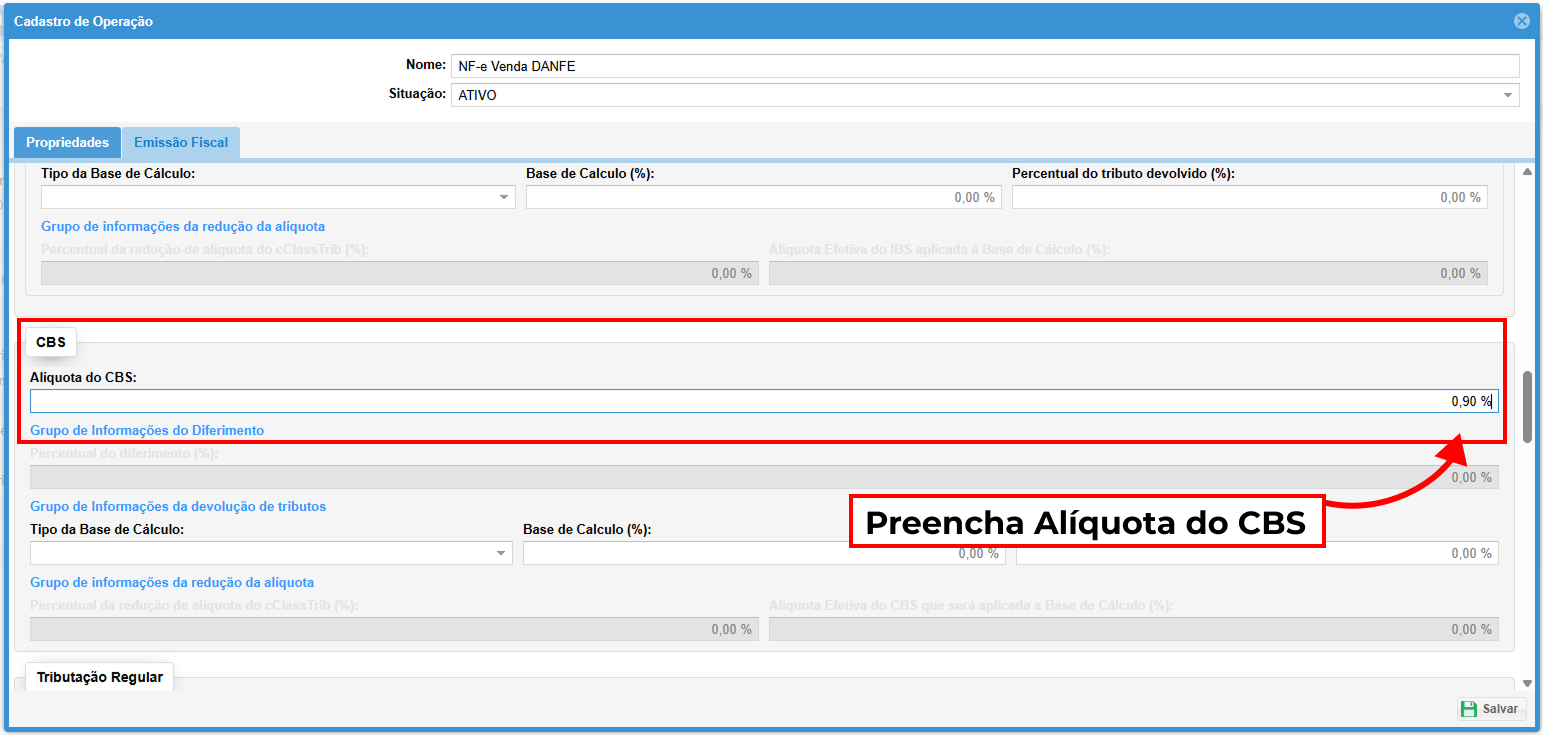The width and height of the screenshot is (1543, 735).
Task: Click the CBS section header label
Action: click(51, 342)
